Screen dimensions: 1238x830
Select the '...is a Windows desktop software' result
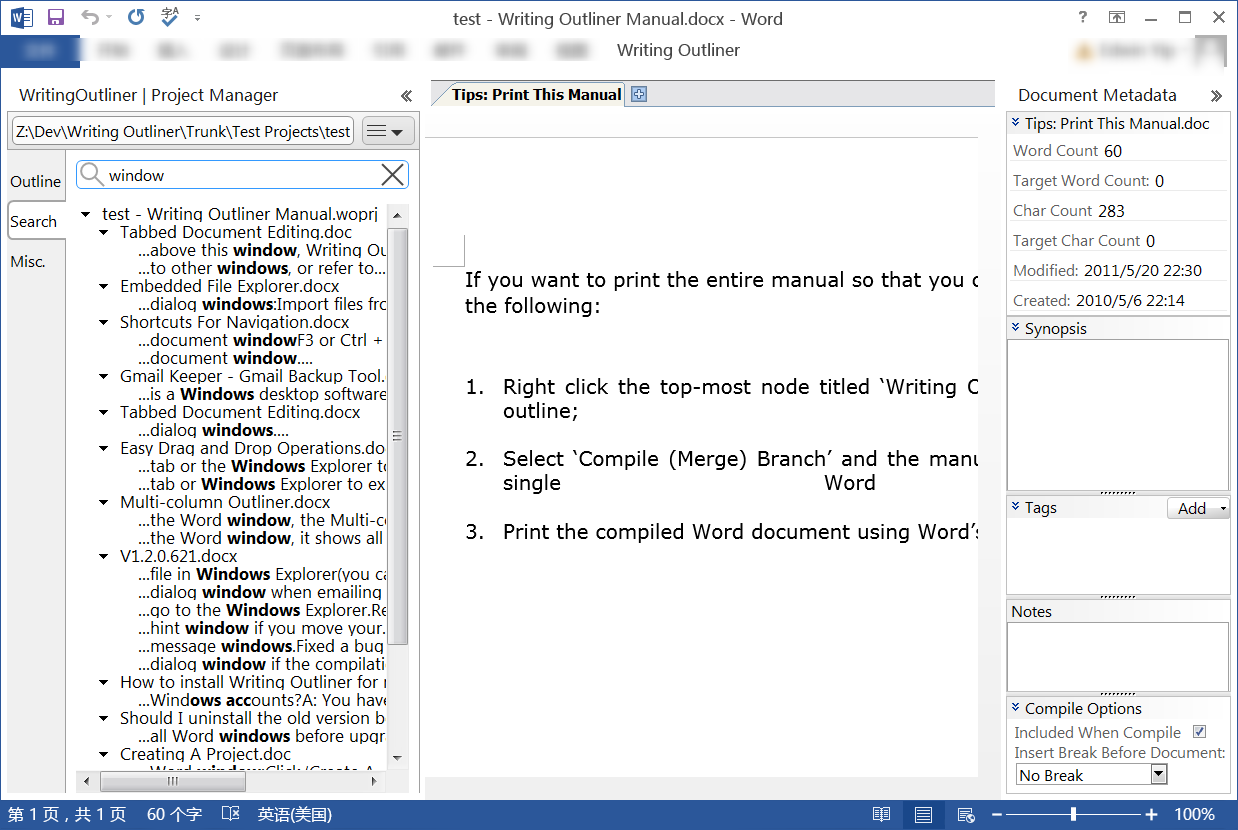262,394
